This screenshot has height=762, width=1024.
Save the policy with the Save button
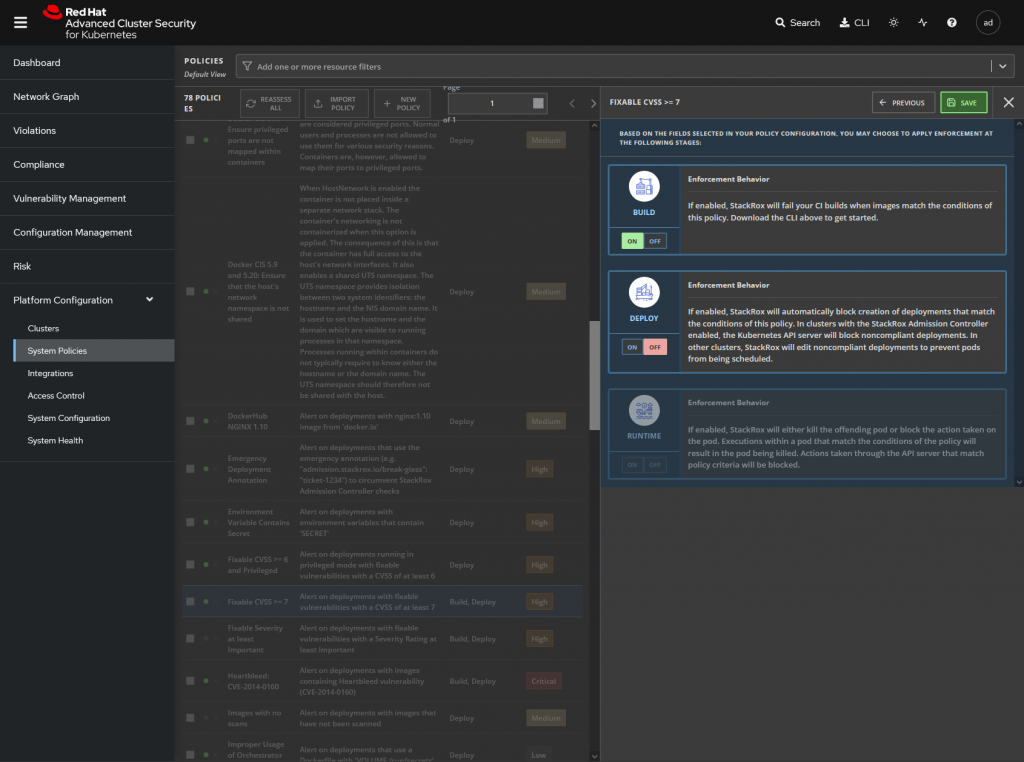[963, 103]
